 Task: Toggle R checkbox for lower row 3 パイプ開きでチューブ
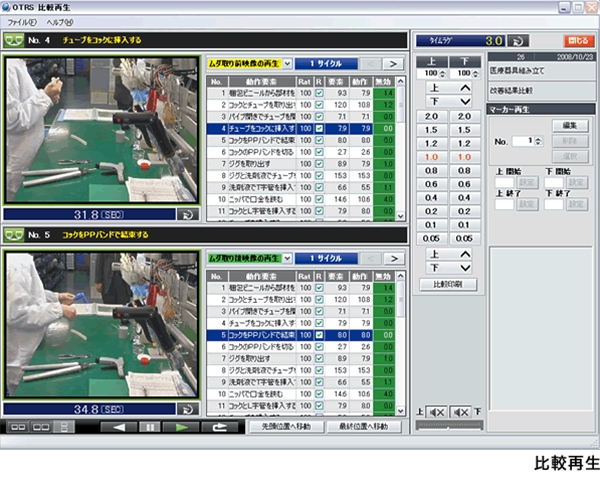click(319, 311)
